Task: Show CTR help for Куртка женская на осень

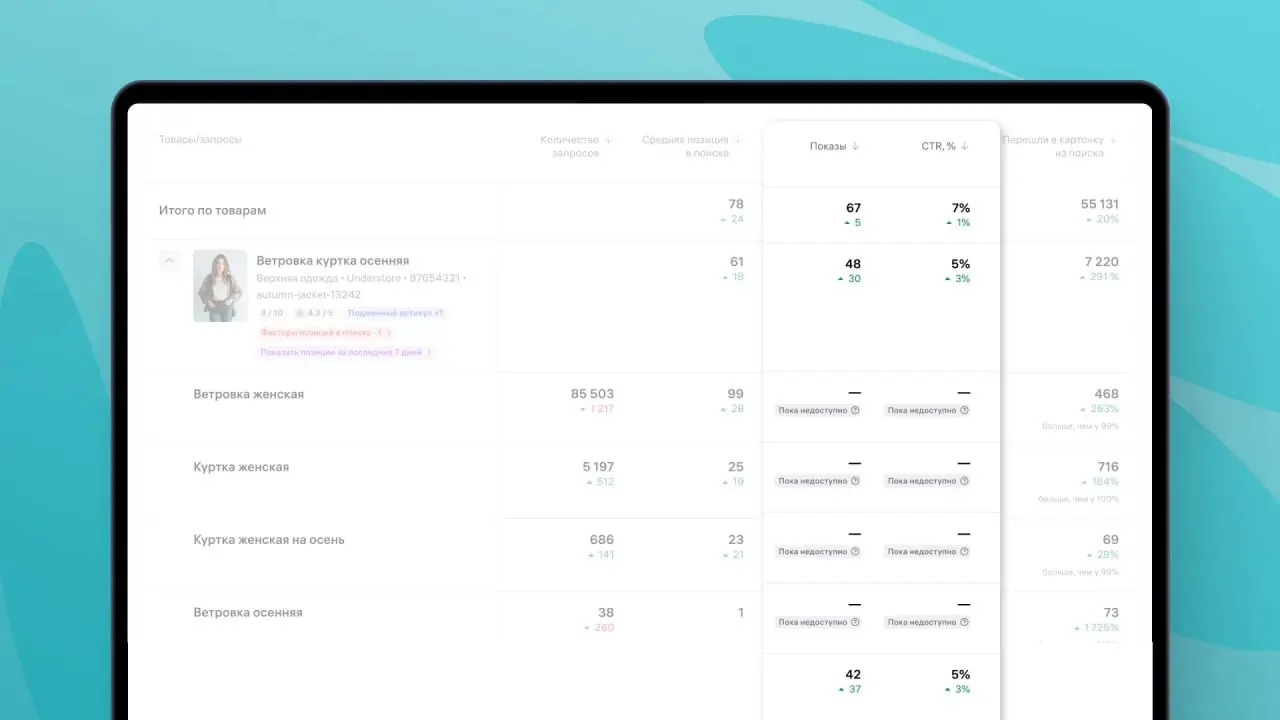Action: pyautogui.click(x=964, y=551)
